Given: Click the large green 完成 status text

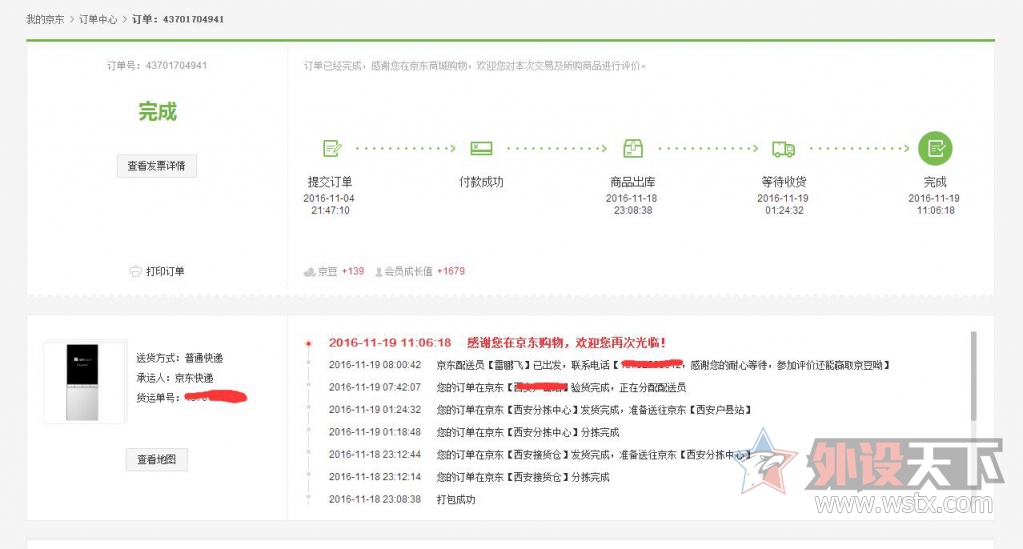Looking at the screenshot, I should pyautogui.click(x=157, y=112).
